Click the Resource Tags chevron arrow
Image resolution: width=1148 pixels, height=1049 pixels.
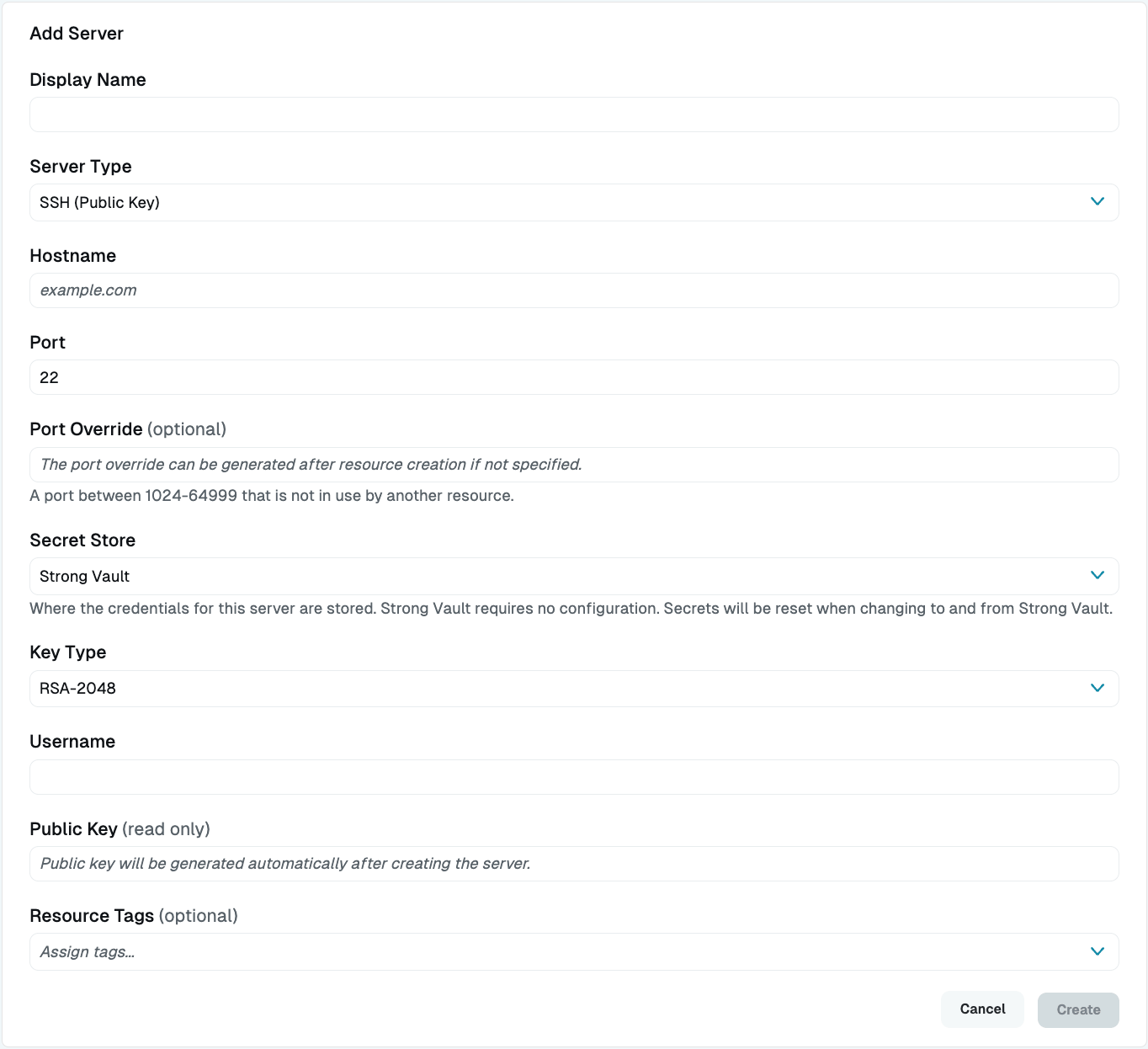(x=1097, y=951)
